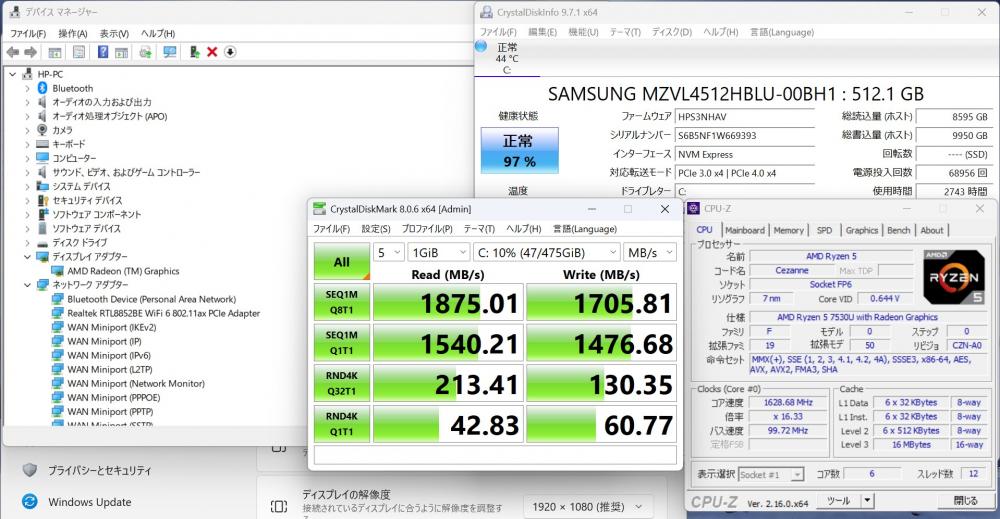Open 言語(Language) menu in CrystalDiskInfo
This screenshot has width=1000, height=519.
pos(782,32)
